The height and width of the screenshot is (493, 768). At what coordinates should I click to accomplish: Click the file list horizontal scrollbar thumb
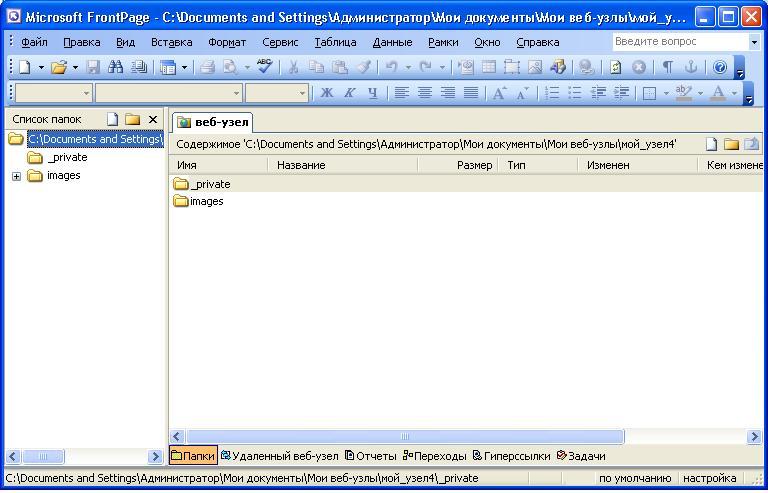(405, 436)
